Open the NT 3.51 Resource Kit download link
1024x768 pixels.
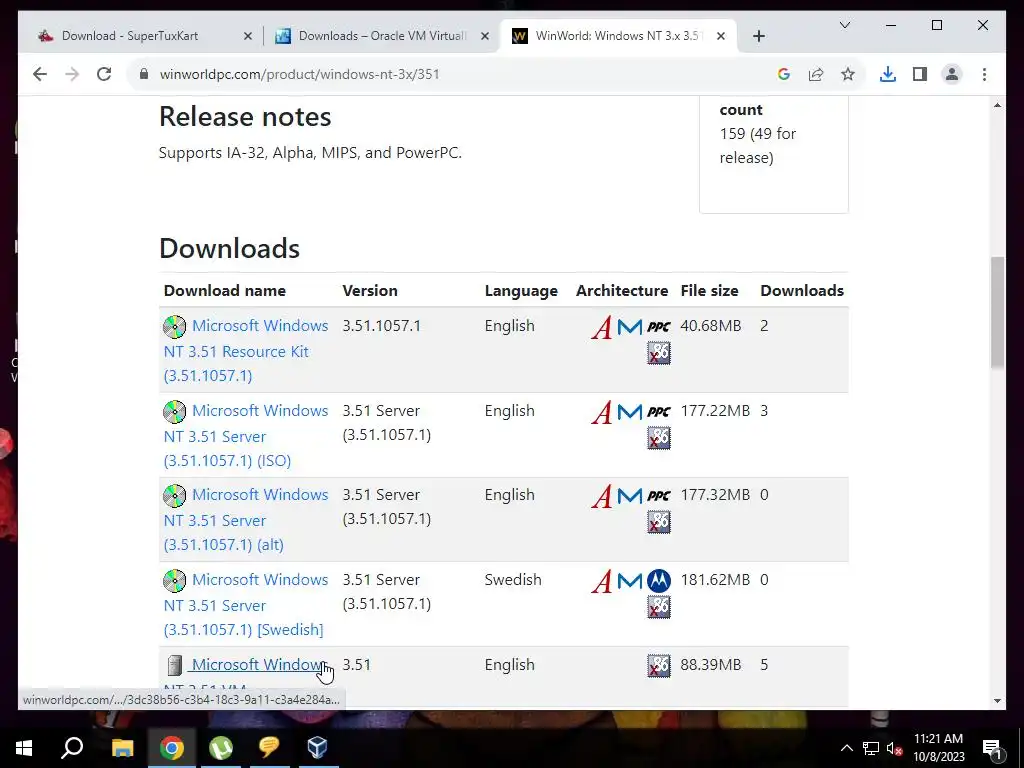point(246,351)
